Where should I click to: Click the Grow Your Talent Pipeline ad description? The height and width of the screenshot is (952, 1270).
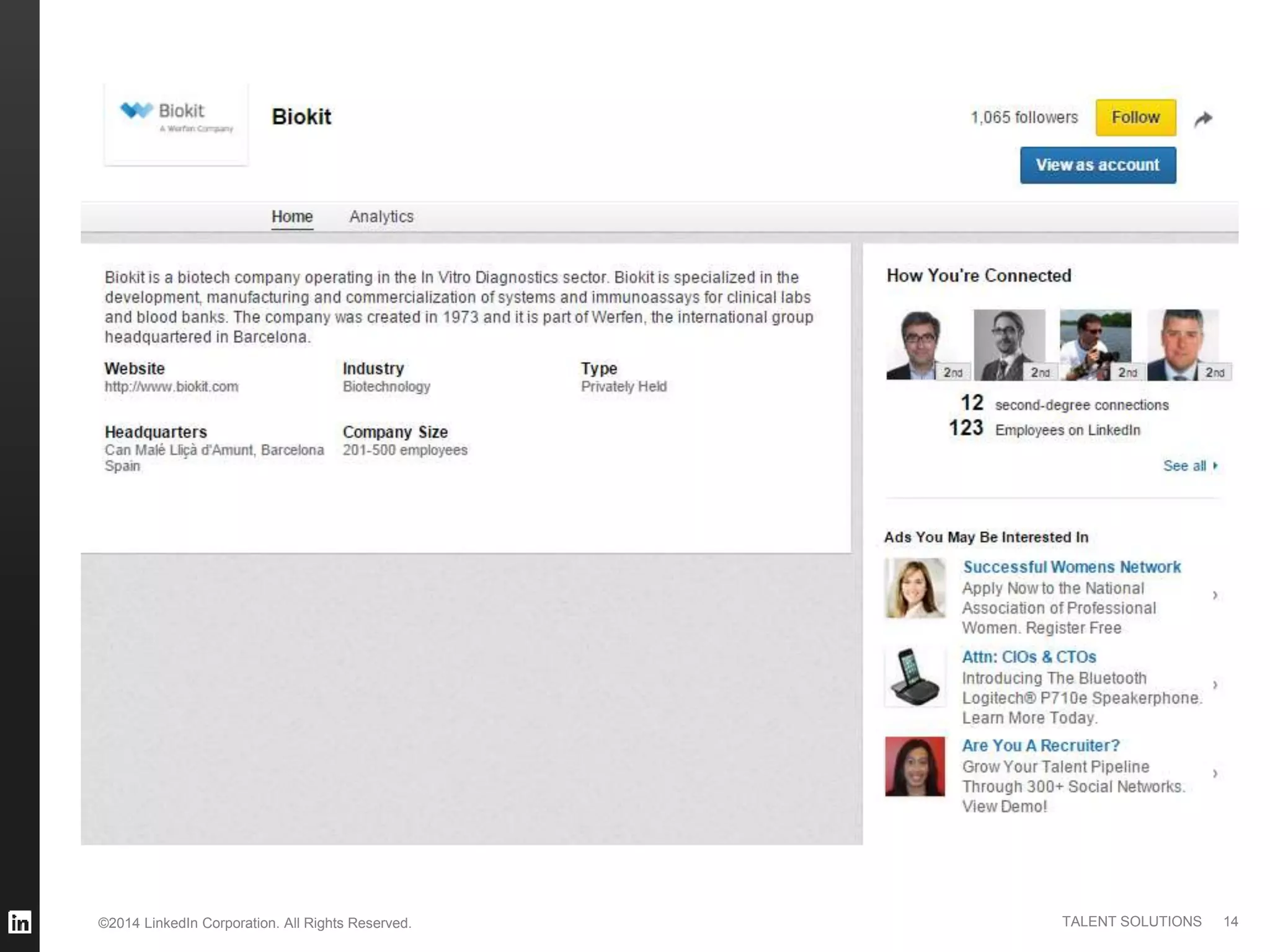pyautogui.click(x=1073, y=787)
